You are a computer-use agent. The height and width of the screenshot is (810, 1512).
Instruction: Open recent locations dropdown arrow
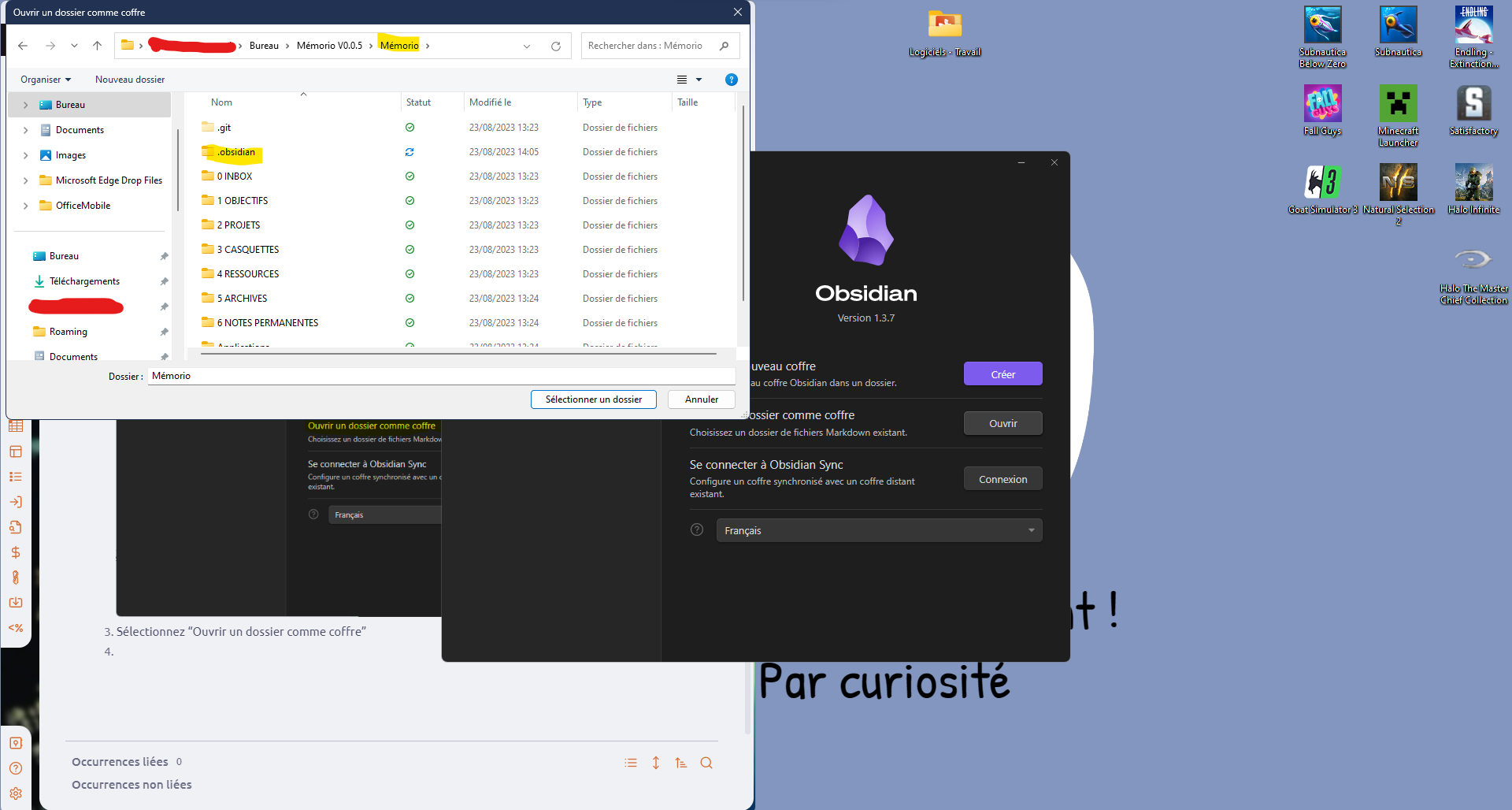74,46
